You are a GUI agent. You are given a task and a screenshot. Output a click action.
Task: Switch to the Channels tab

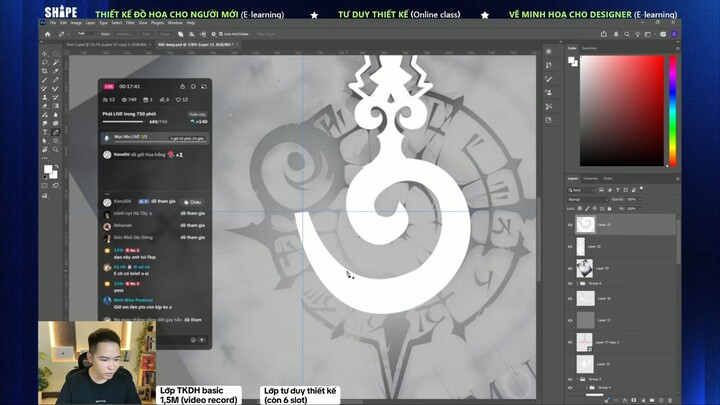[591, 179]
